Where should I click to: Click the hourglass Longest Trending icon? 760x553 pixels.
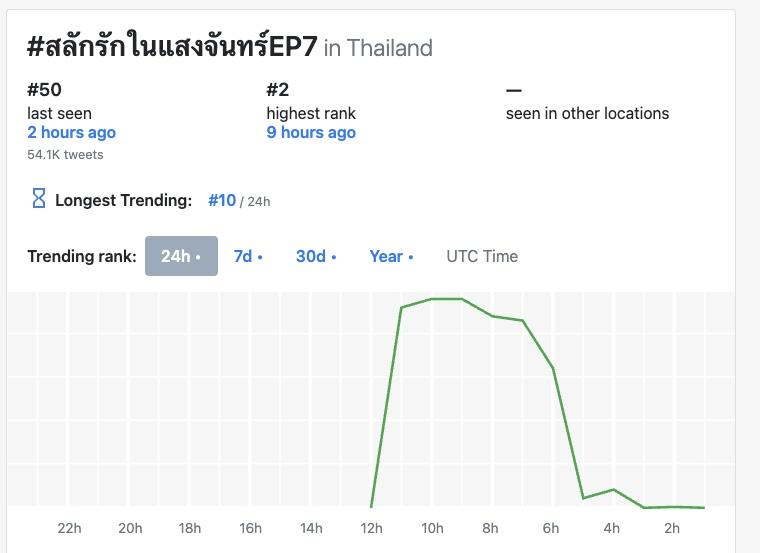[39, 199]
